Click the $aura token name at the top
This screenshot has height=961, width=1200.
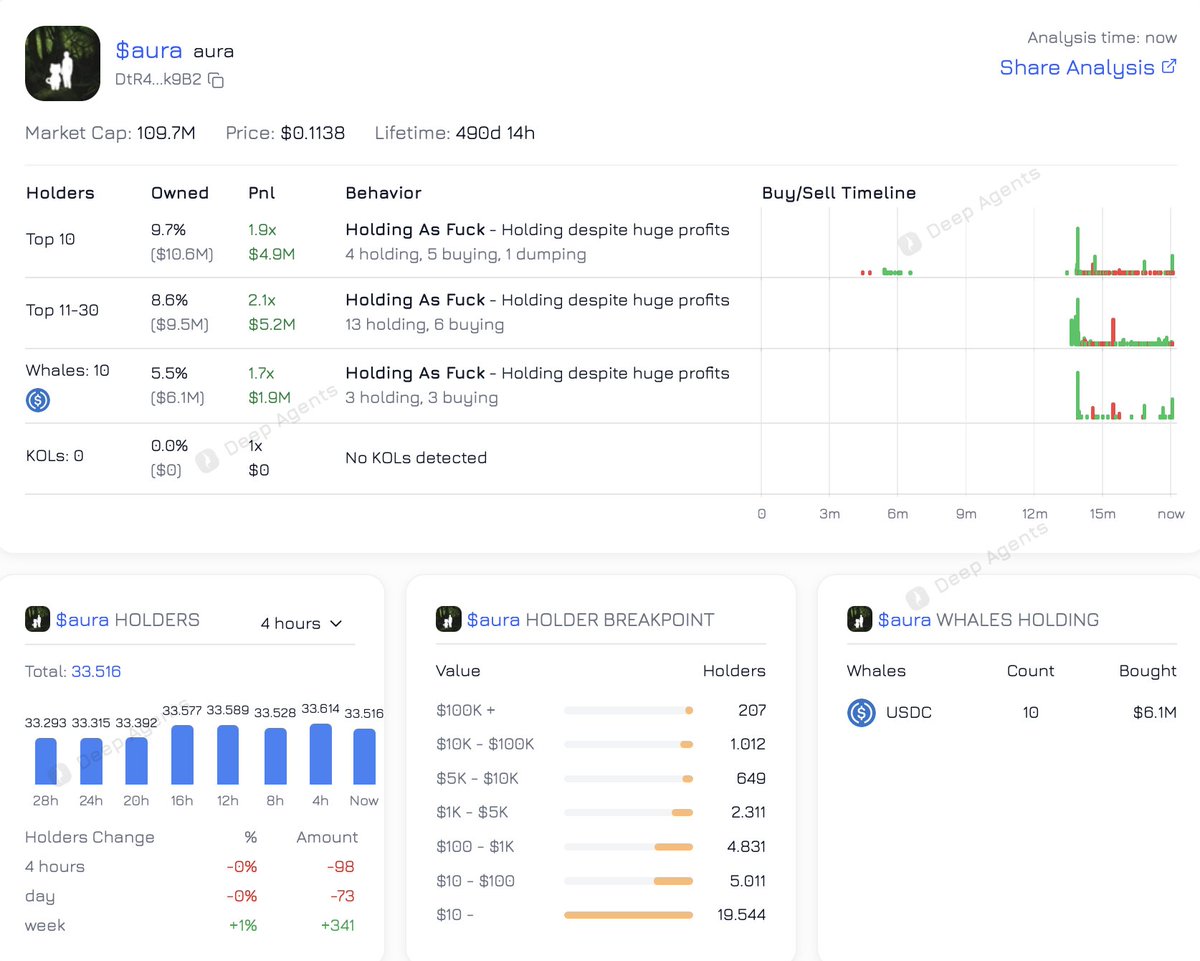click(x=148, y=50)
